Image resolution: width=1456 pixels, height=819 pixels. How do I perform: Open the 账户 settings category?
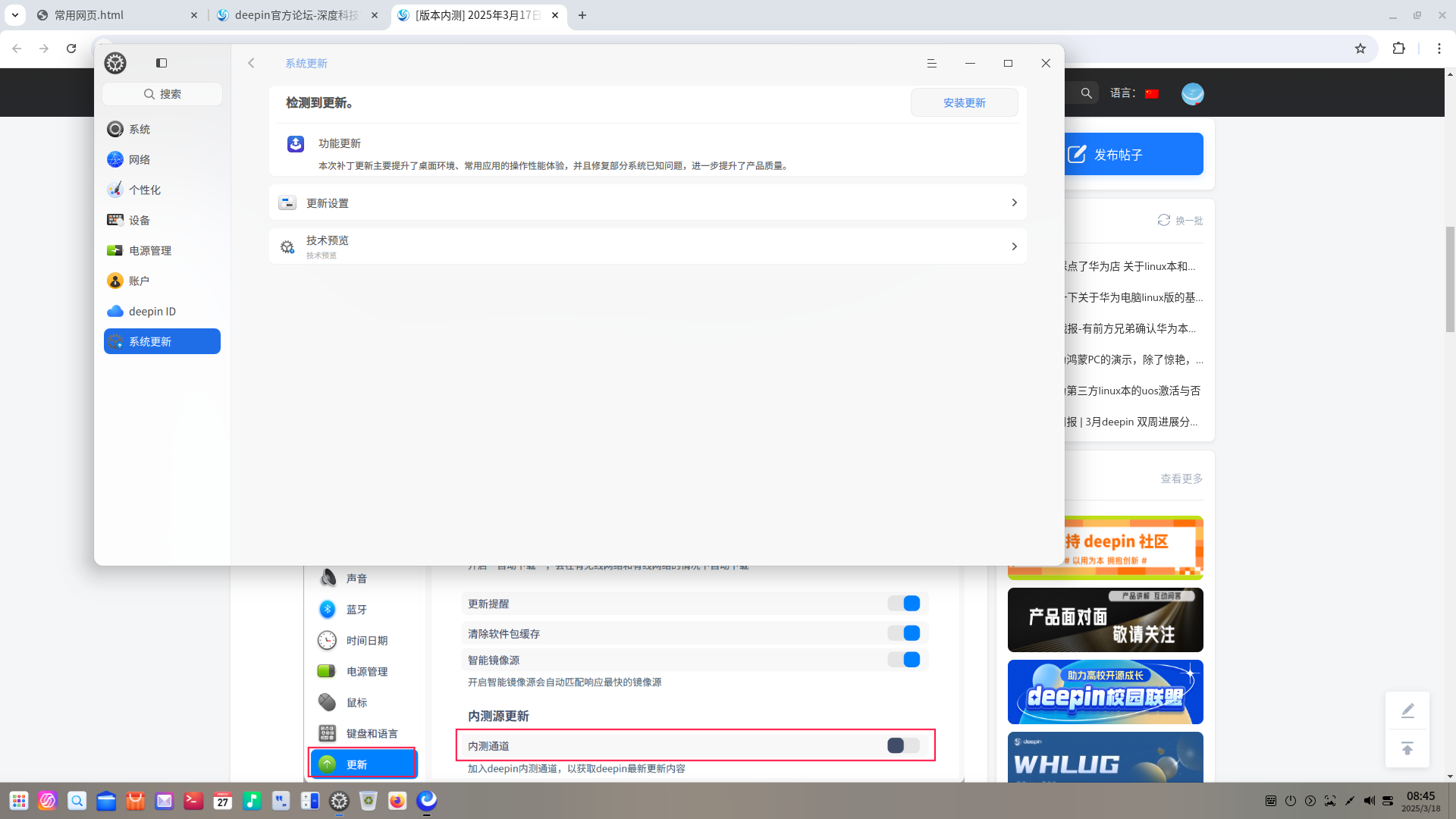click(x=162, y=281)
